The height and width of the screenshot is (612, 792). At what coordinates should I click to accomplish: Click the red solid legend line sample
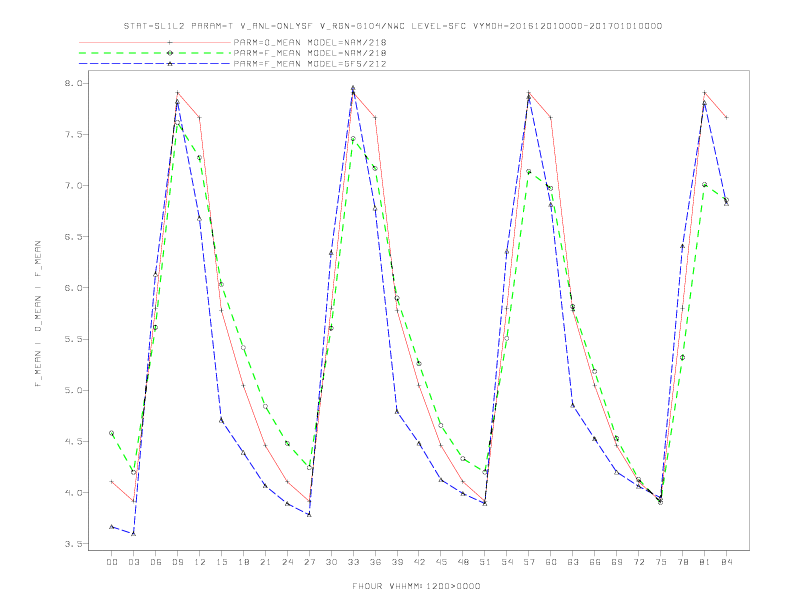click(155, 42)
